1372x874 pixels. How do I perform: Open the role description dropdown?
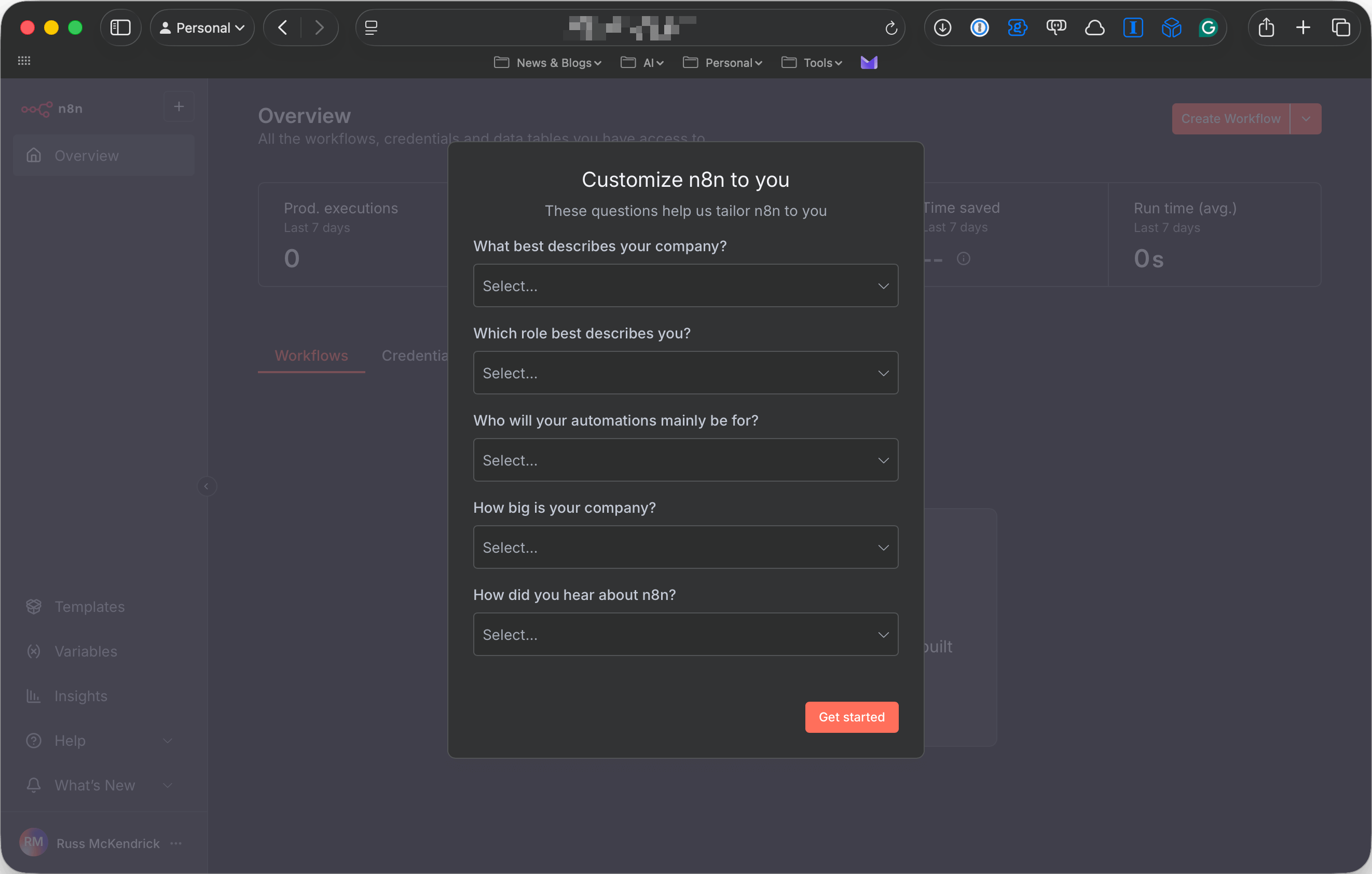[x=685, y=373]
